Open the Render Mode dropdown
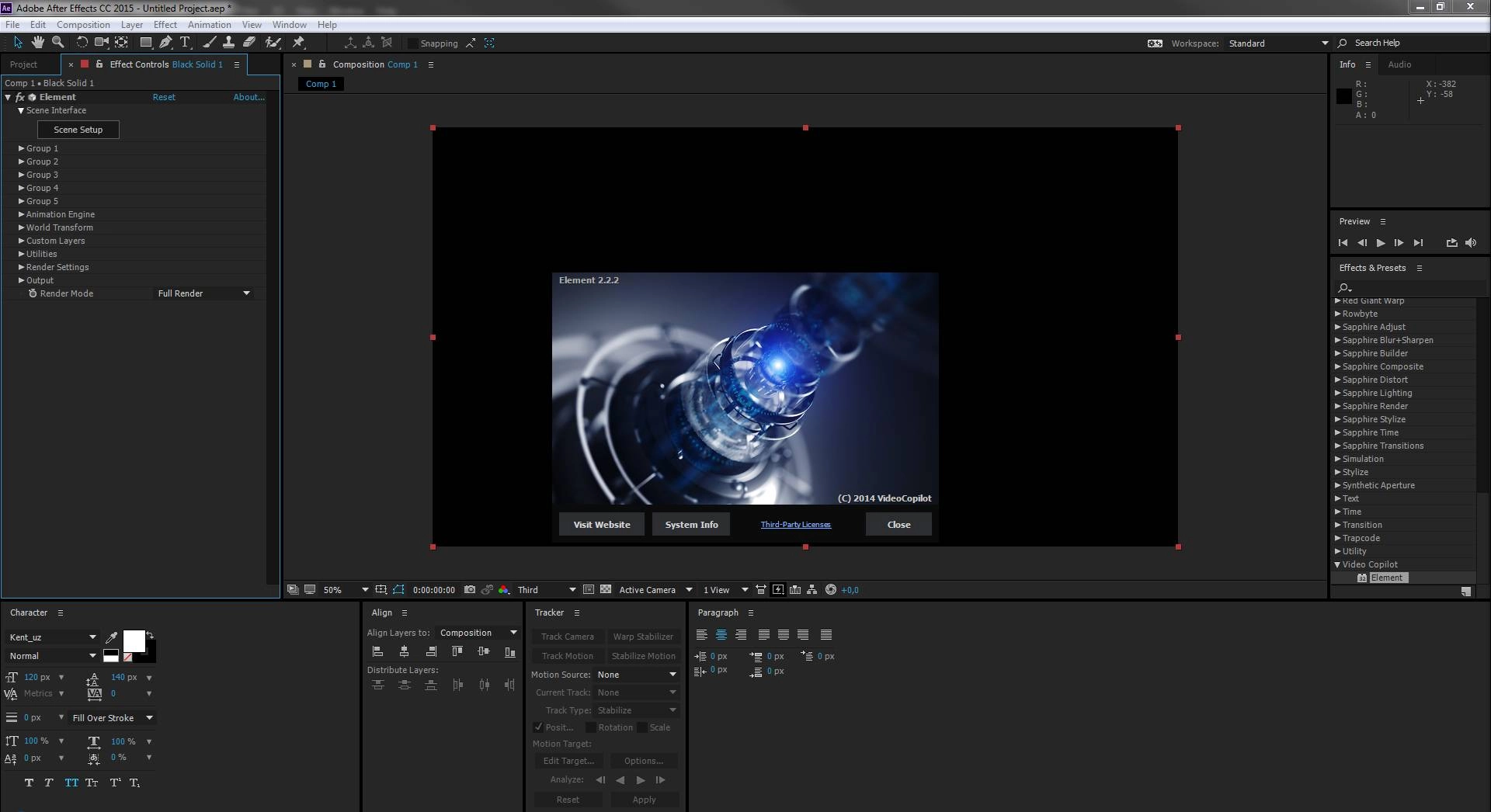The width and height of the screenshot is (1491, 812). (x=203, y=293)
